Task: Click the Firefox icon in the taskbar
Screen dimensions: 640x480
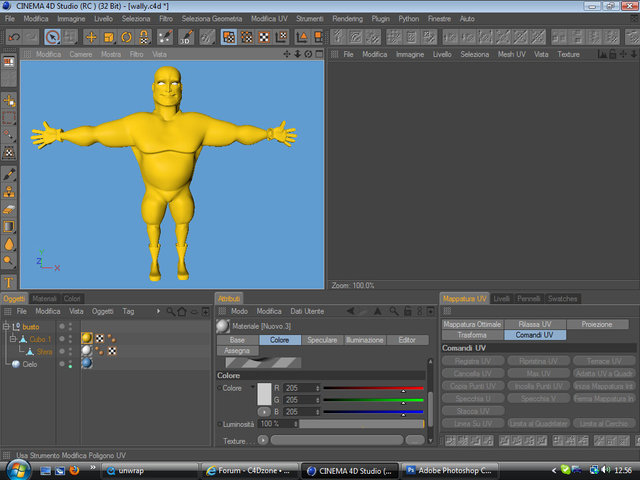Action: coord(74,469)
